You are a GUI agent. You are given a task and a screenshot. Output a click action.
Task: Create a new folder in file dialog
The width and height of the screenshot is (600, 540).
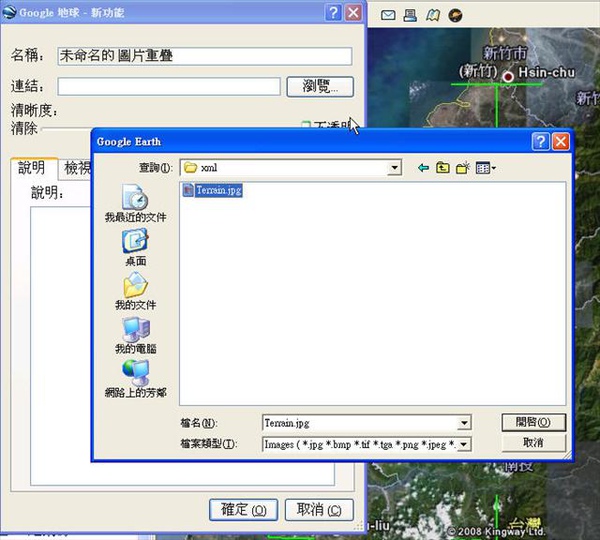[463, 168]
